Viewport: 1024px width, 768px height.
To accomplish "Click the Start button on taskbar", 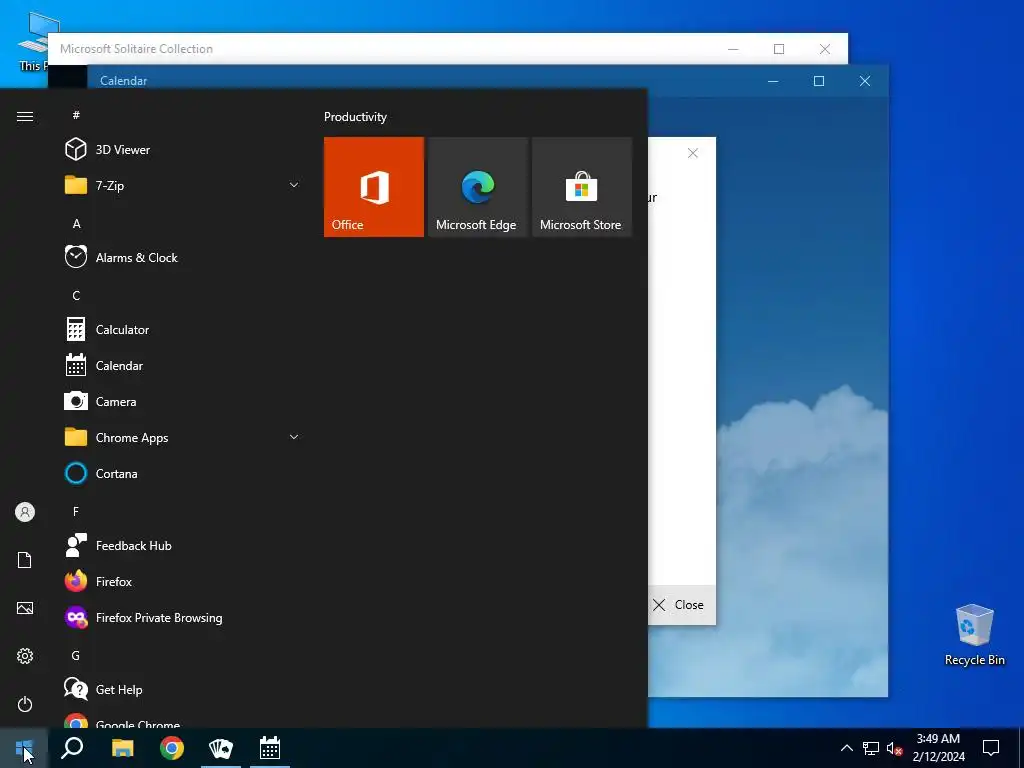I will point(24,748).
